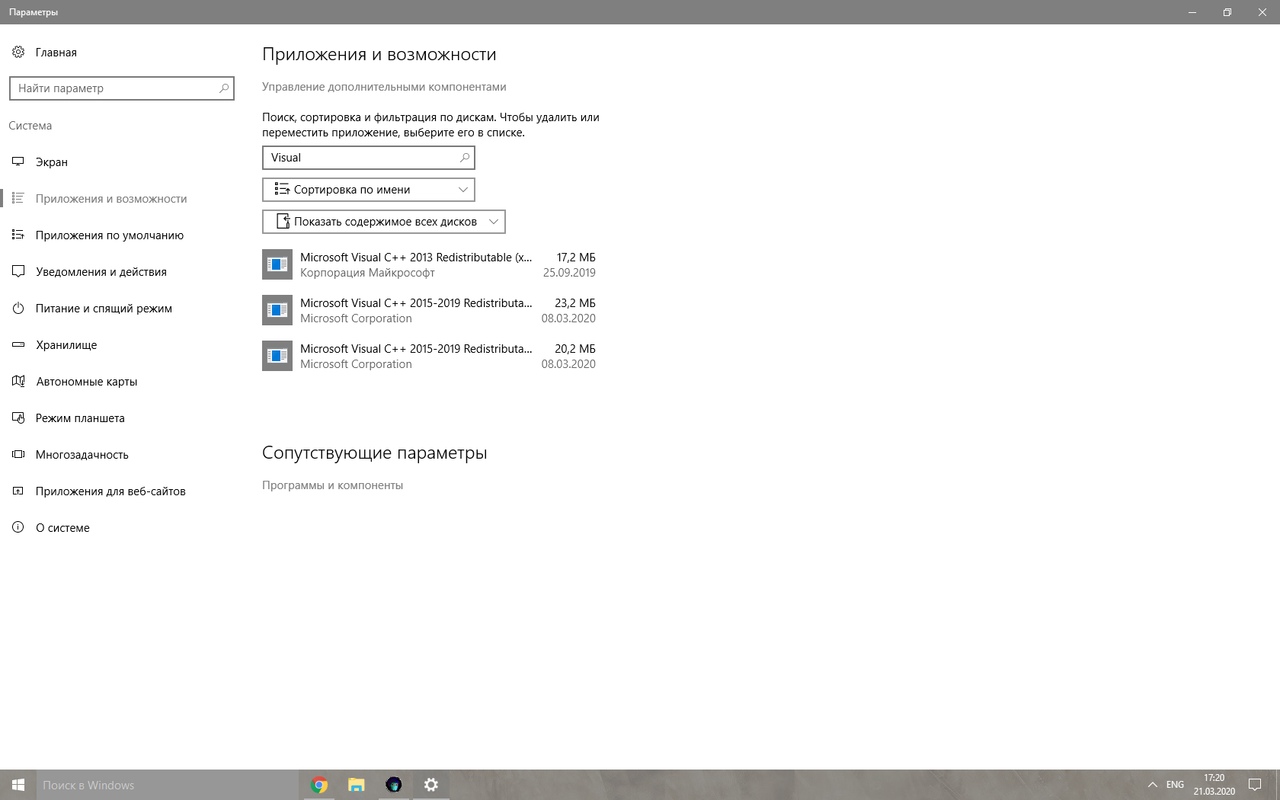This screenshot has height=800, width=1280.
Task: Click icon of 20,2 МБ Redistributable entry
Action: [277, 356]
